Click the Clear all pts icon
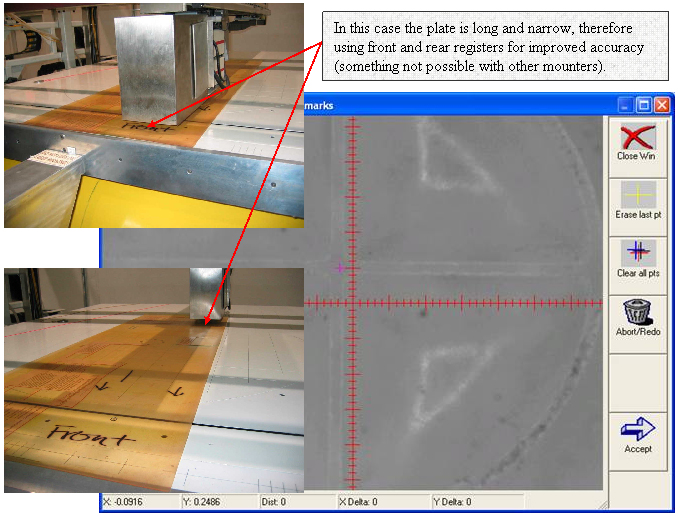Screen dimensions: 682x519 (638, 253)
